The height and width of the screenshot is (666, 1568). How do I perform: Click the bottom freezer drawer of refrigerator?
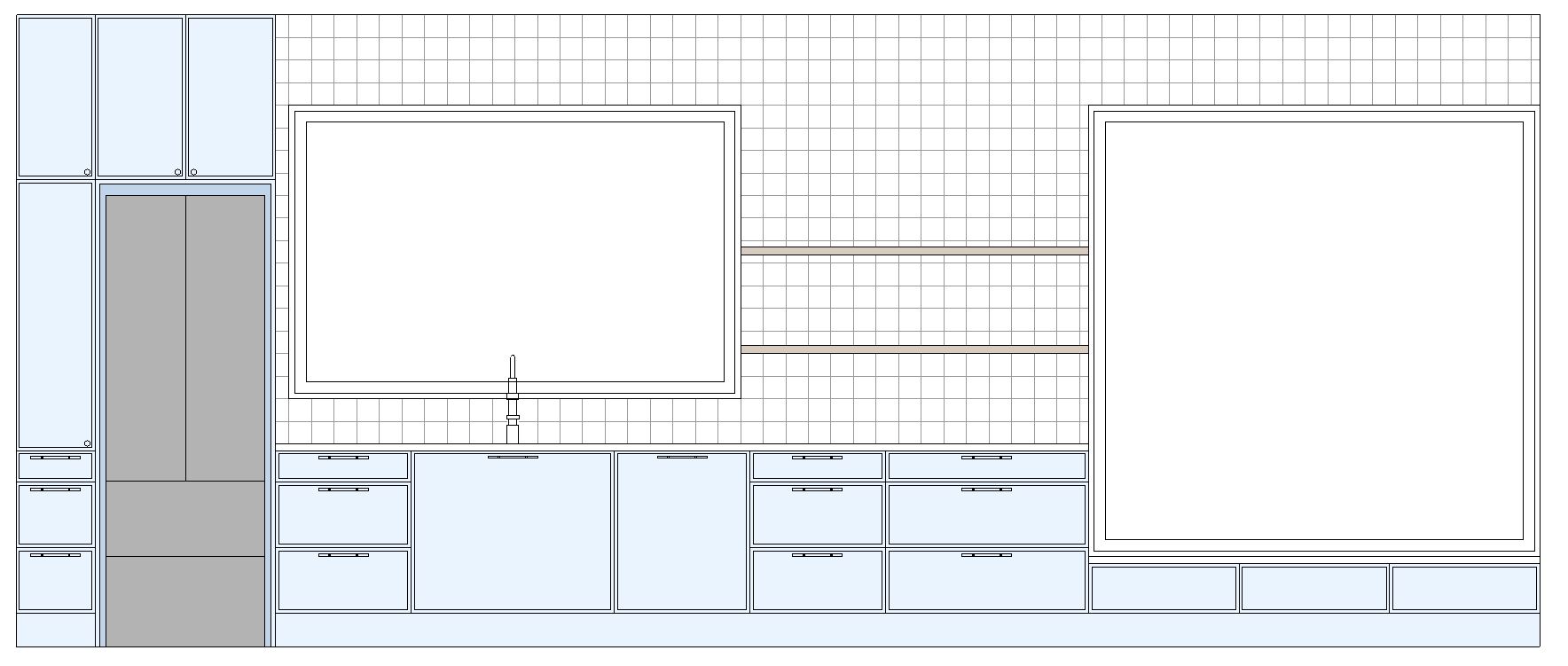point(185,600)
